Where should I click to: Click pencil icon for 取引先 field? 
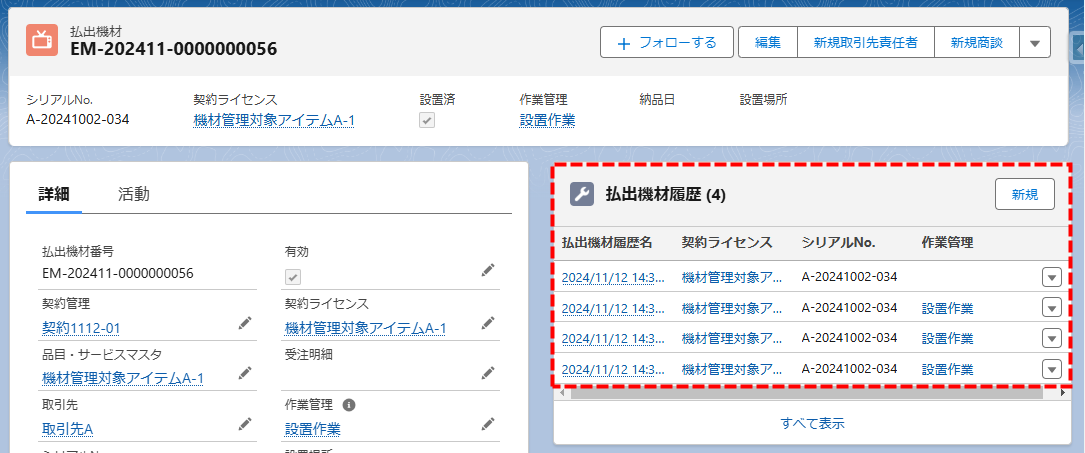[x=245, y=424]
